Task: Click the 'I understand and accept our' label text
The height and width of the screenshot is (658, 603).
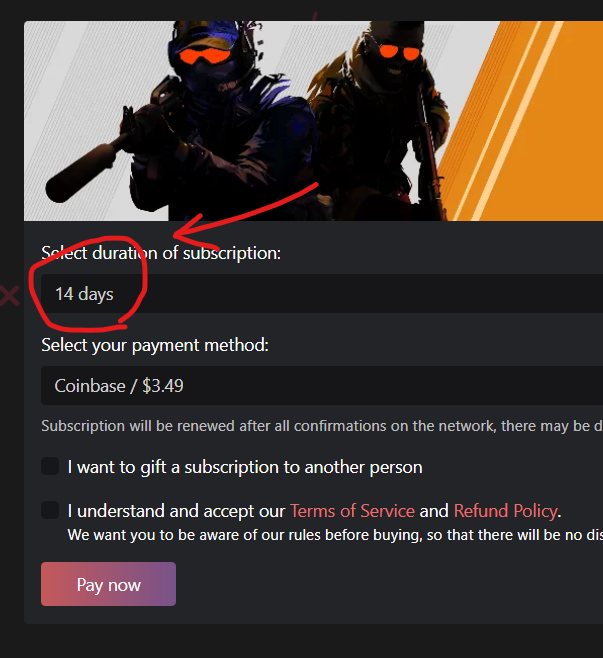Action: 176,511
